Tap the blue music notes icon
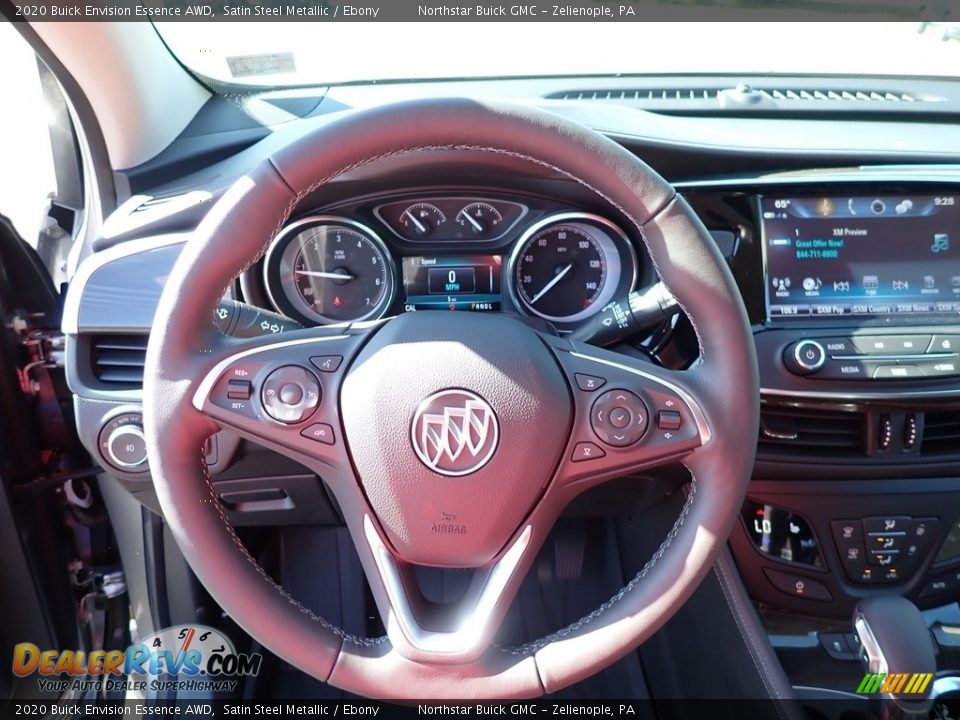Viewport: 960px width, 720px height. tap(939, 242)
